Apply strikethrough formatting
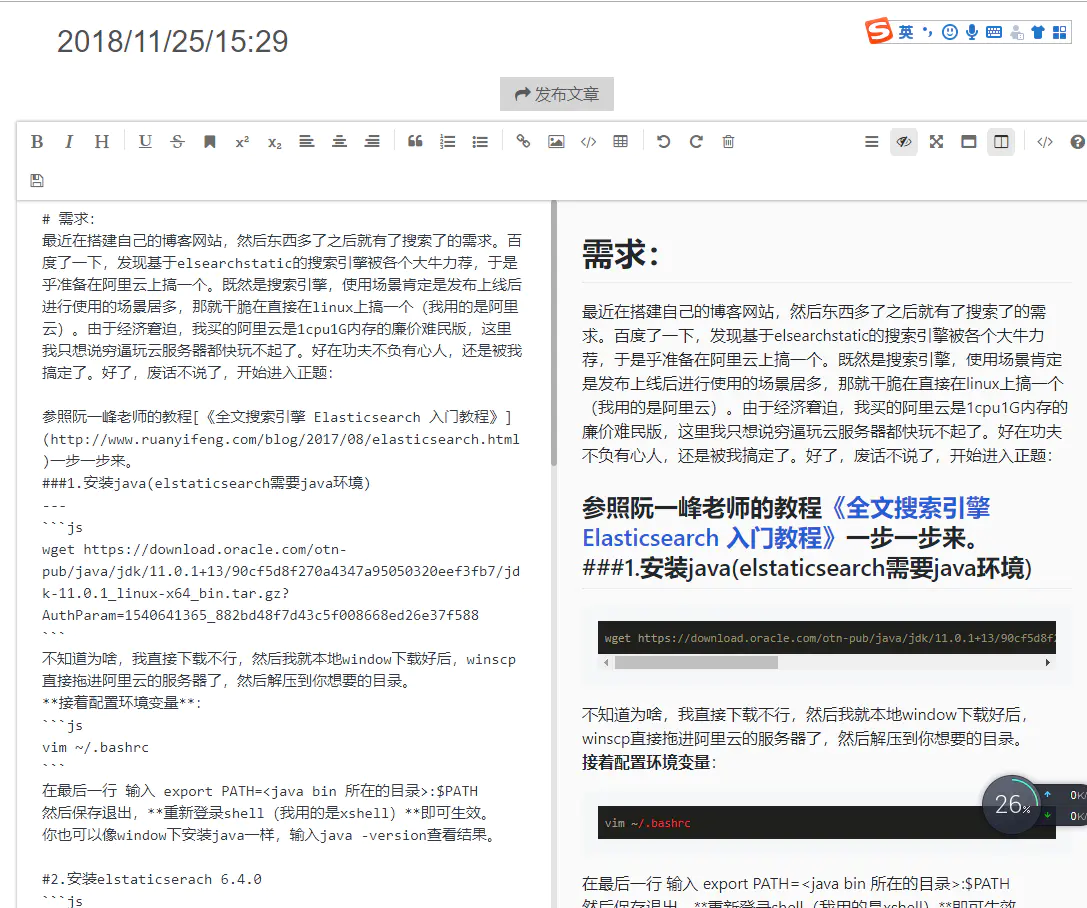The width and height of the screenshot is (1087, 908). (177, 142)
